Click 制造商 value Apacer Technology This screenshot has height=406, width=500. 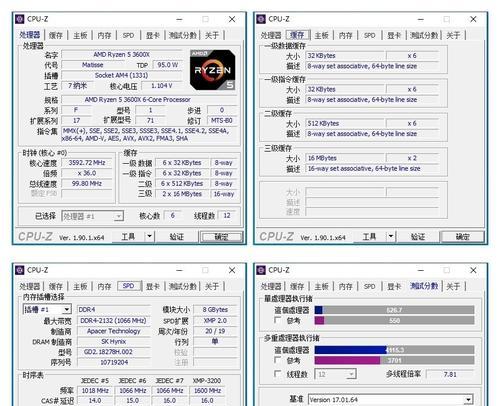113,331
